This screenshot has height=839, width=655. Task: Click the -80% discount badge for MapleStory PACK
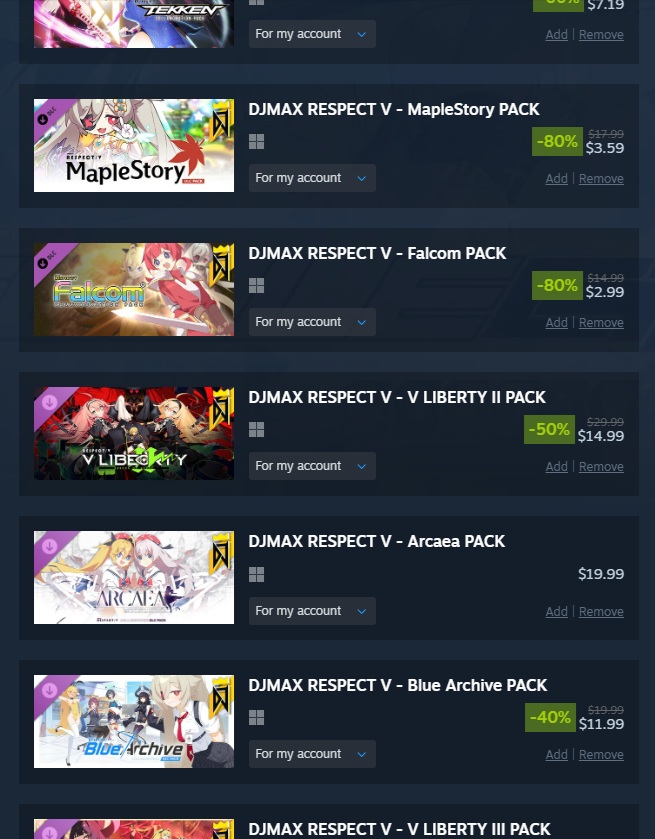(x=557, y=142)
